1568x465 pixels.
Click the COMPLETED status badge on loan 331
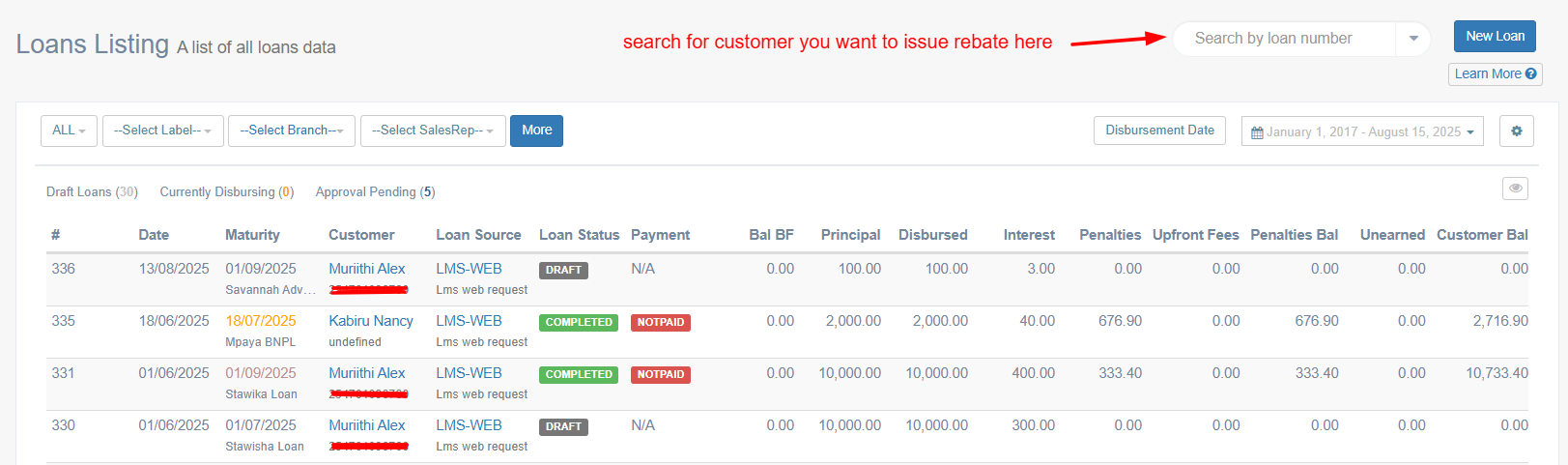click(x=578, y=375)
